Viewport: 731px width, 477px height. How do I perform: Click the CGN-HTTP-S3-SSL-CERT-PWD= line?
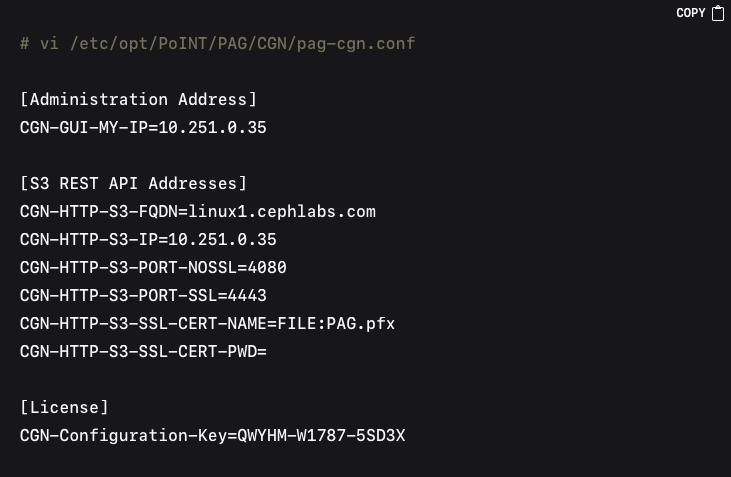point(143,351)
